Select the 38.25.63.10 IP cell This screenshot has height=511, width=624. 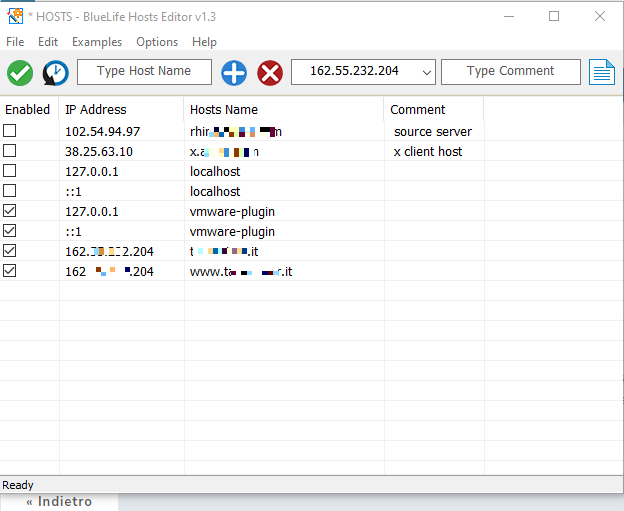tap(99, 152)
